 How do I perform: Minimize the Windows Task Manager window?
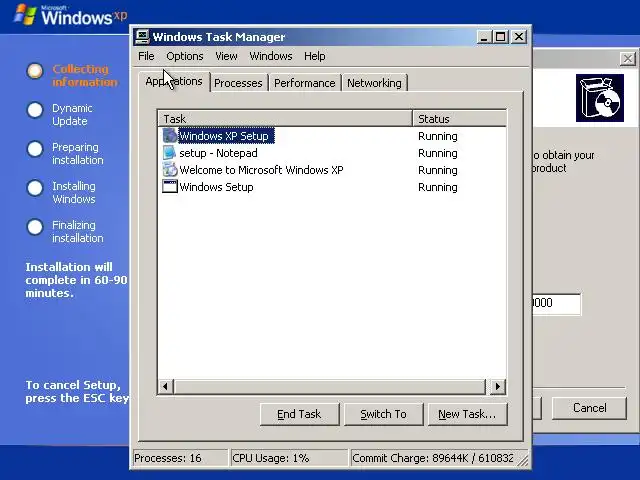click(484, 37)
